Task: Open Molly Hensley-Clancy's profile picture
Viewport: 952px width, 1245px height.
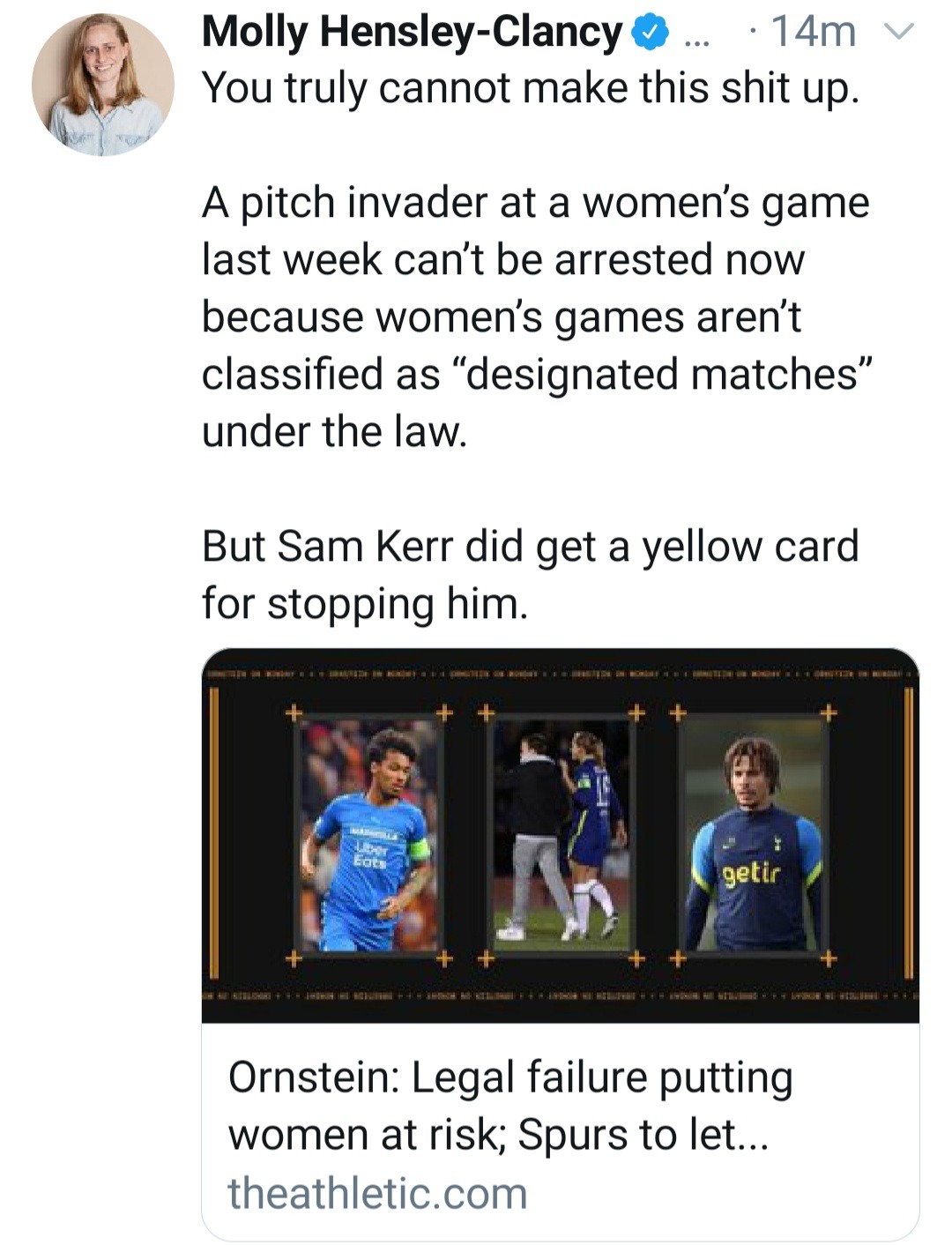Action: coord(103,85)
